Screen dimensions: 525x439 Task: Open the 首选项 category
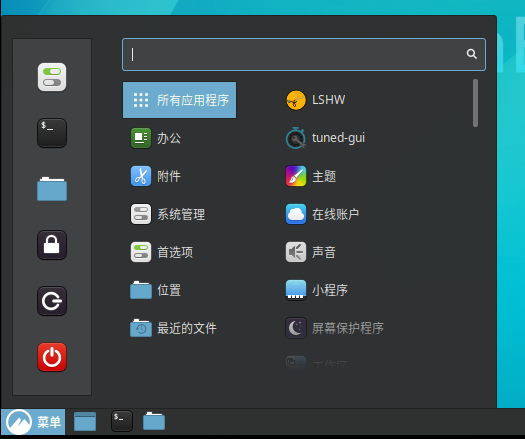(162, 252)
